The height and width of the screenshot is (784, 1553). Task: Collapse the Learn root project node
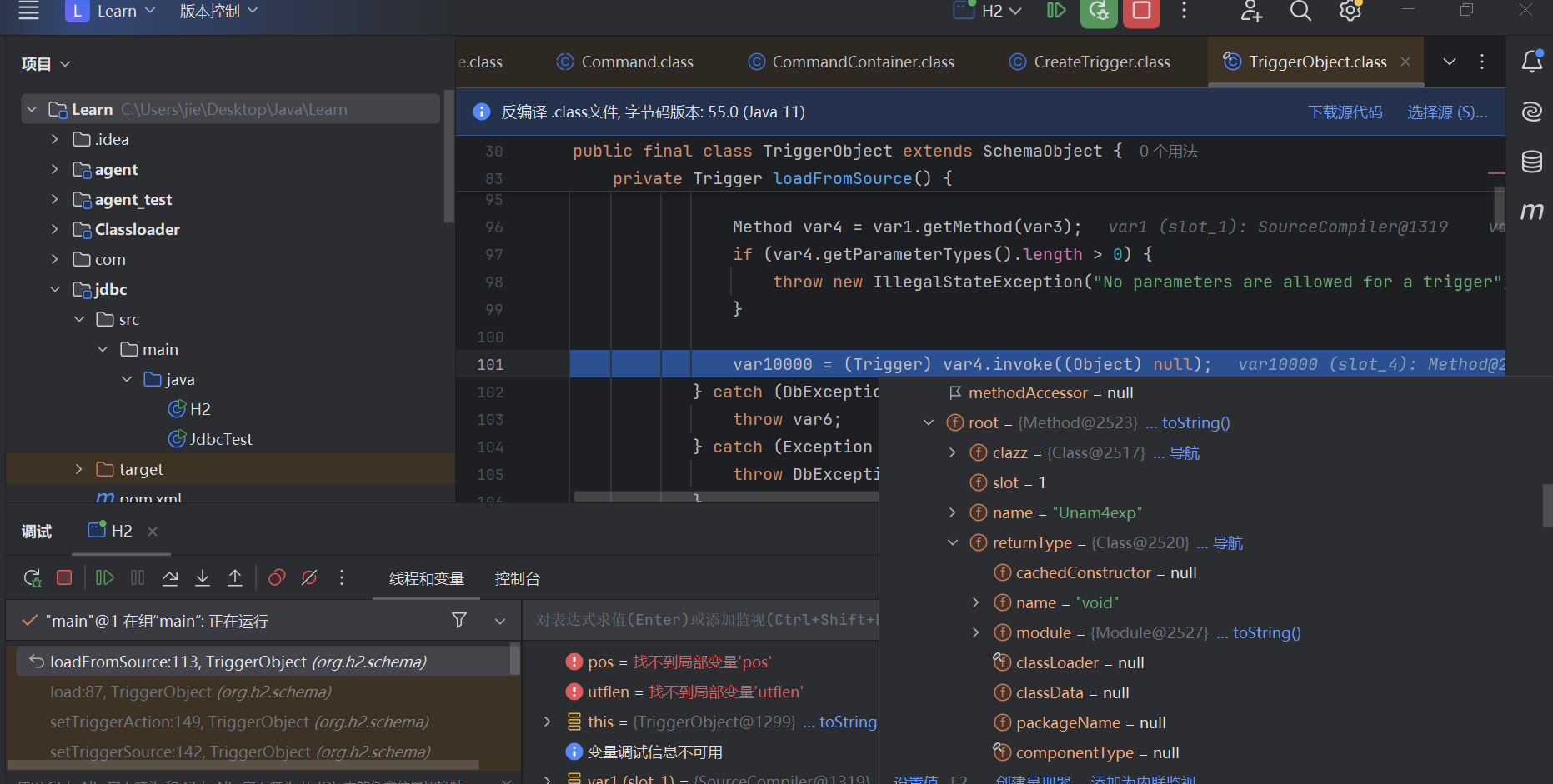(x=32, y=109)
